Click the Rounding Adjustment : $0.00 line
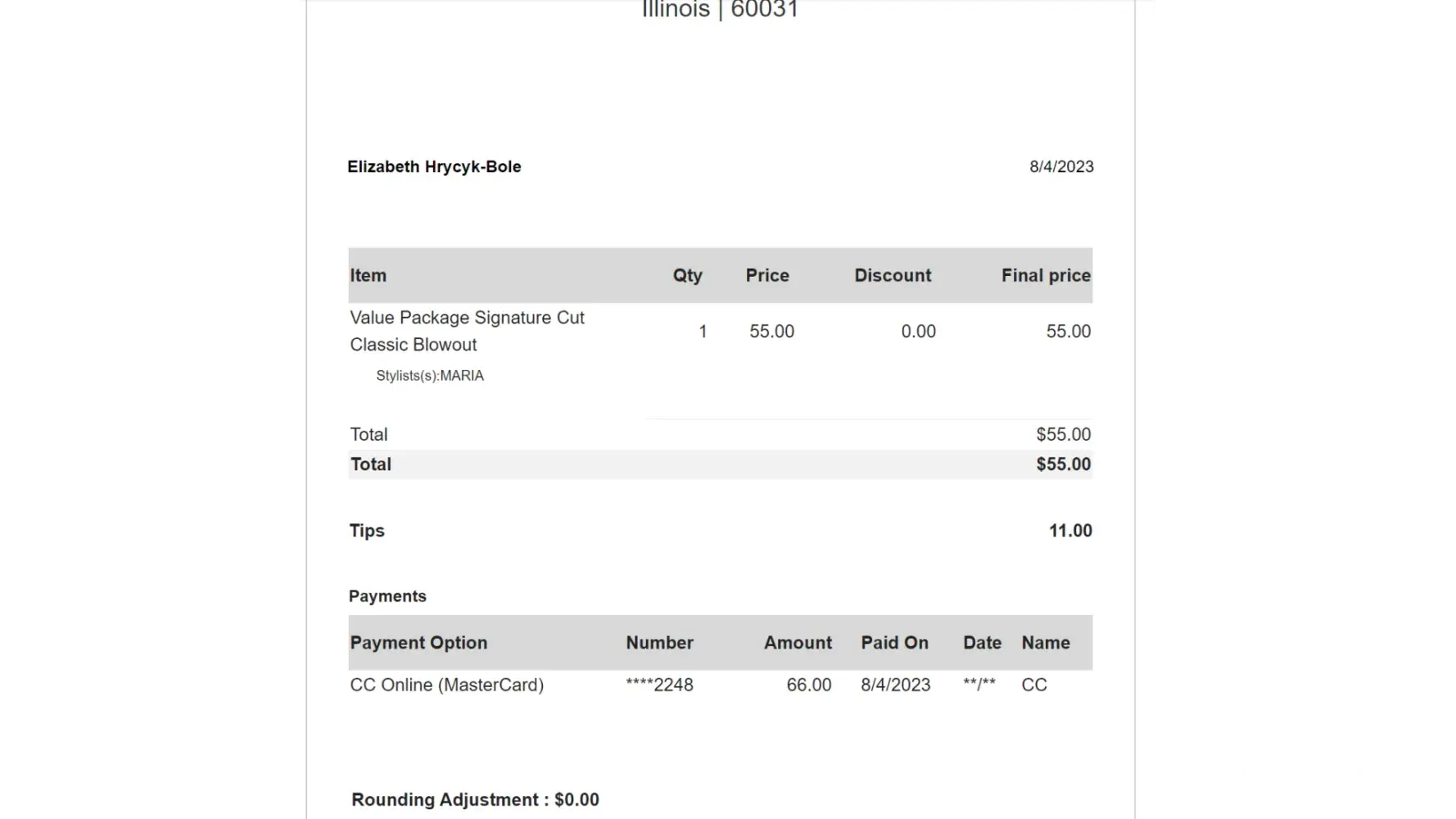Viewport: 1456px width, 819px height. (475, 799)
